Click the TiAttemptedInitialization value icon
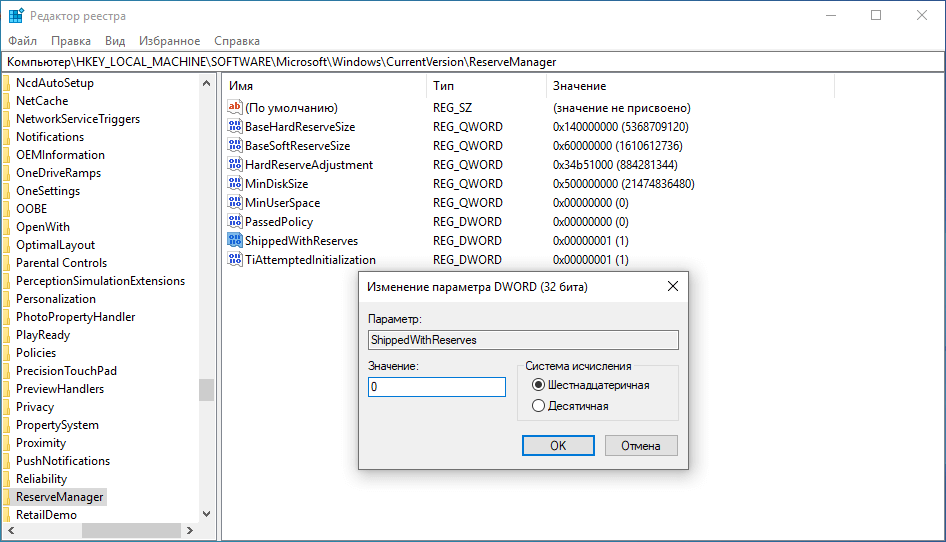The image size is (946, 542). pyautogui.click(x=235, y=260)
